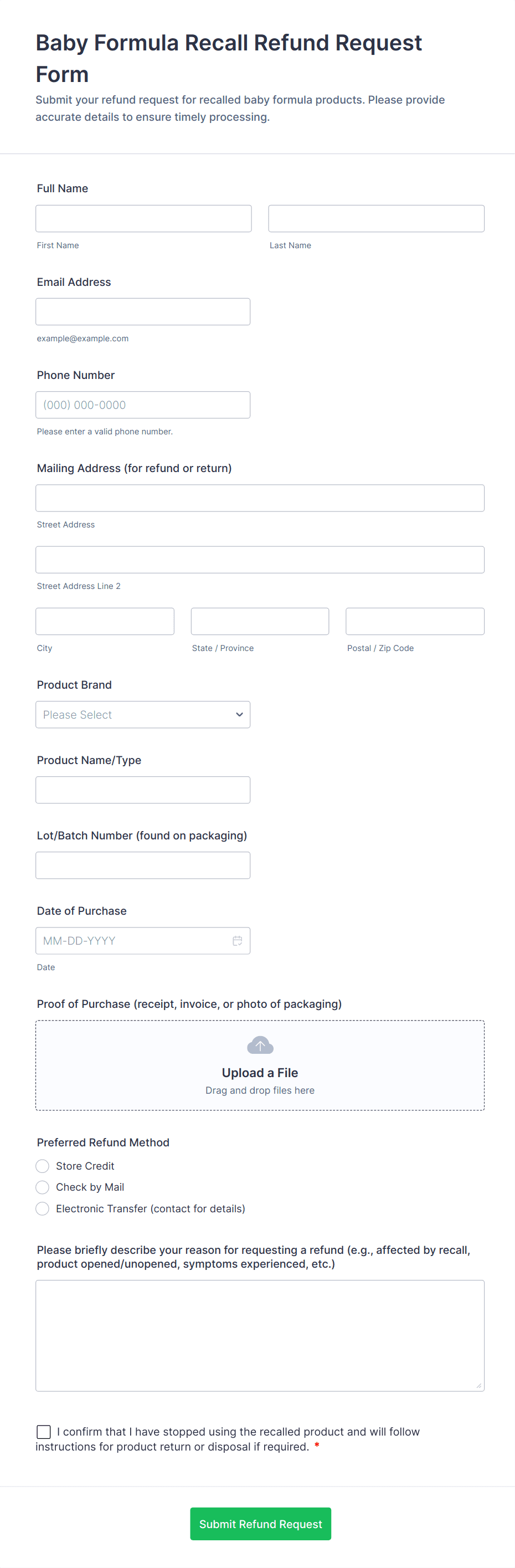Image resolution: width=515 pixels, height=1568 pixels.
Task: Click the Postal / Zip Code field
Action: (x=415, y=622)
